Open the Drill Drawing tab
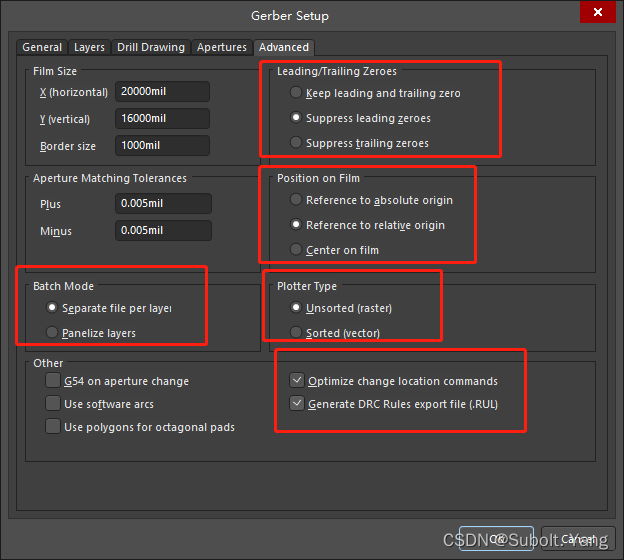624x560 pixels. point(150,47)
